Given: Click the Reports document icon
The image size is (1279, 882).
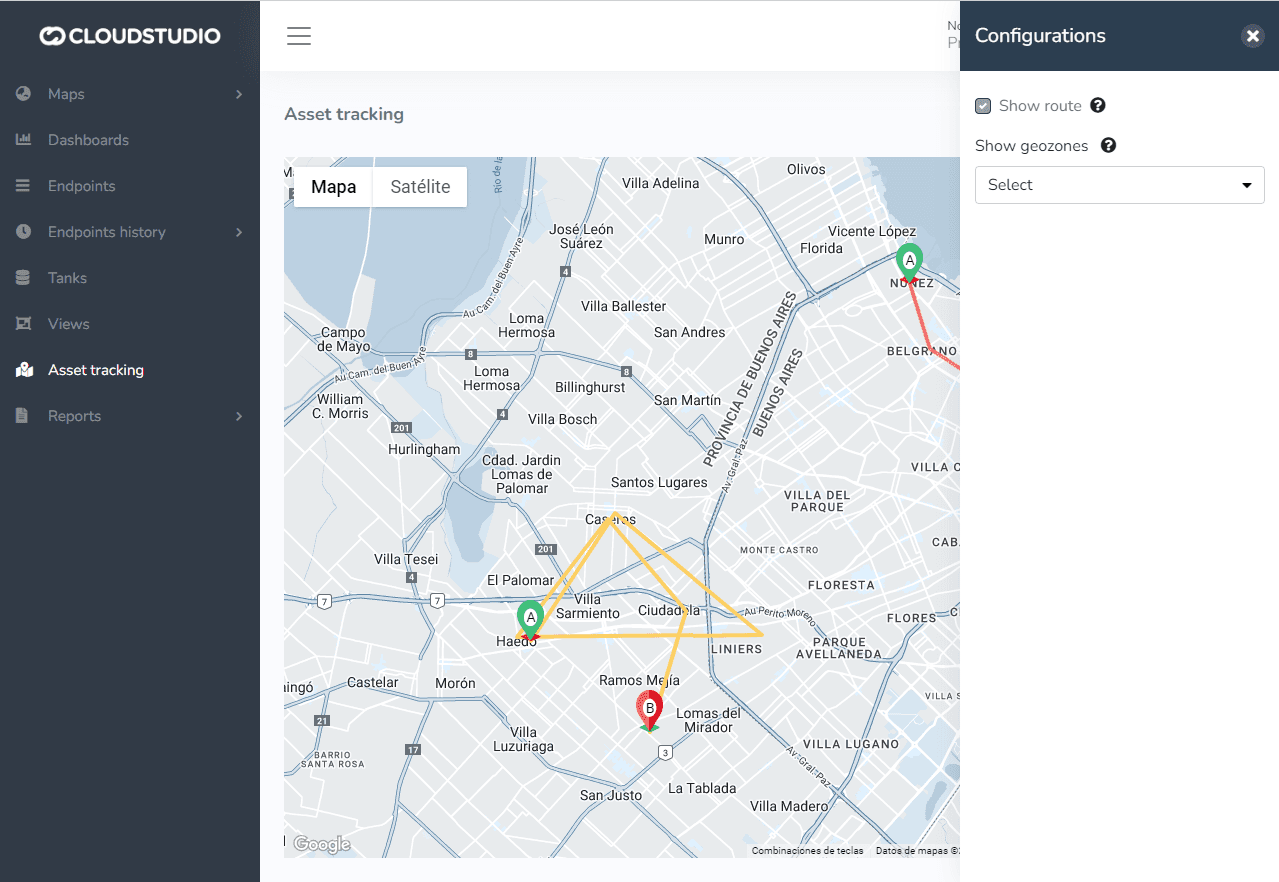Looking at the screenshot, I should 22,416.
